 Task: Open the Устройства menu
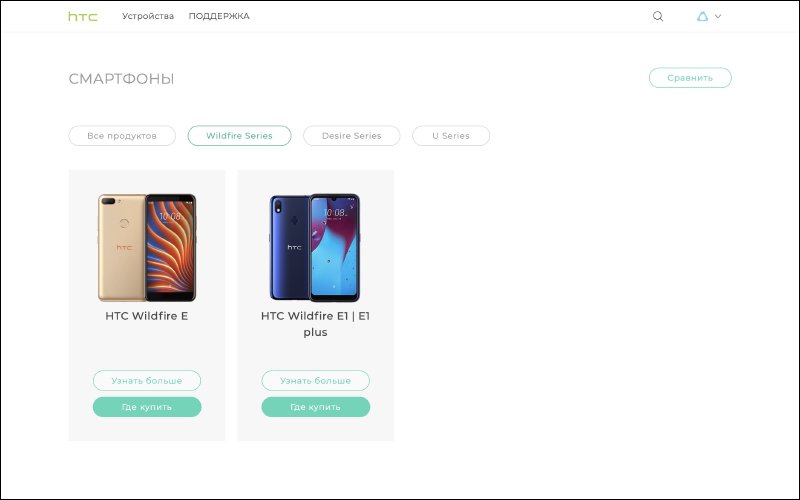(148, 16)
